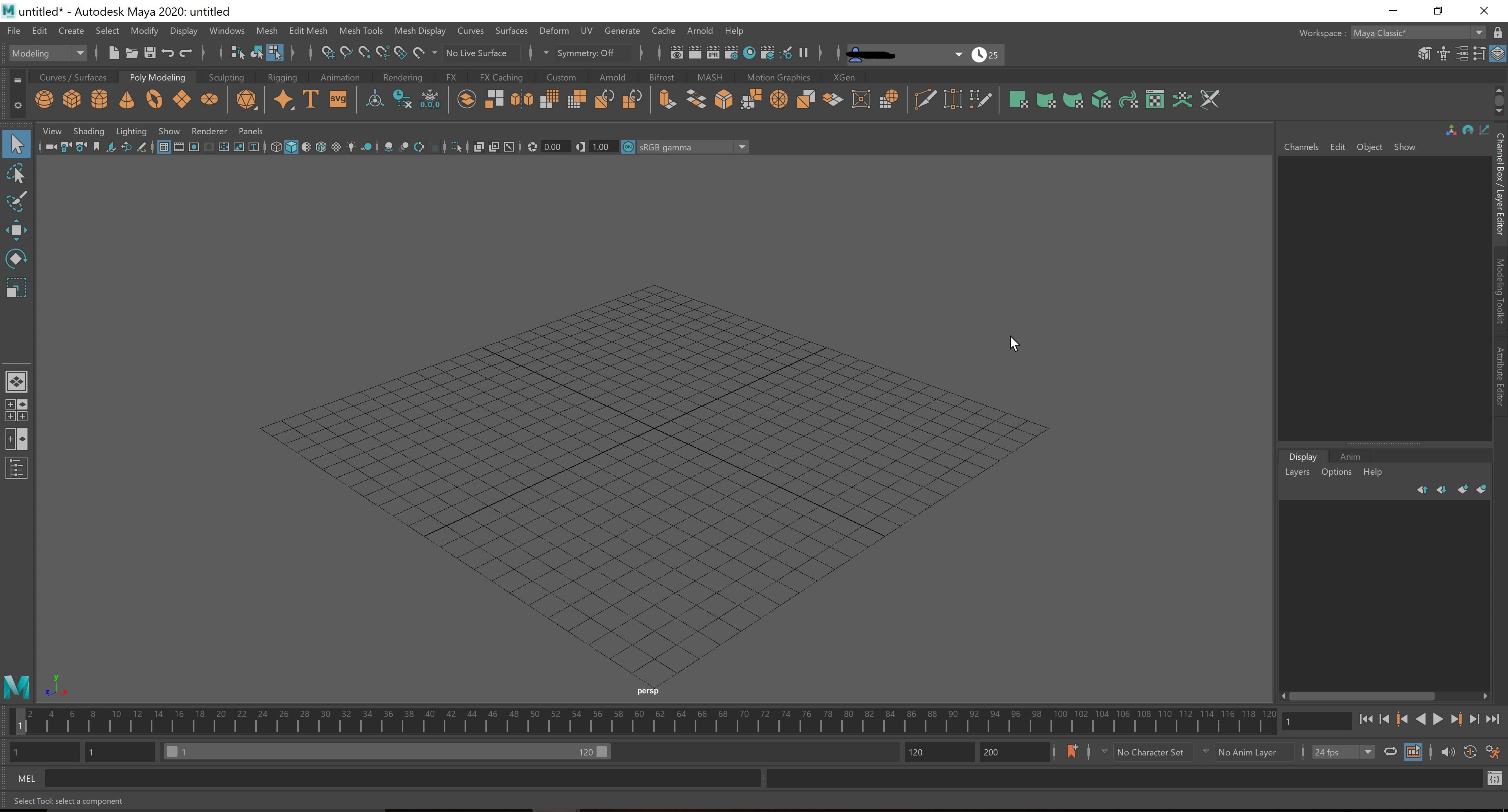Open the 24 fps playback speed dropdown
1508x812 pixels.
[x=1368, y=752]
